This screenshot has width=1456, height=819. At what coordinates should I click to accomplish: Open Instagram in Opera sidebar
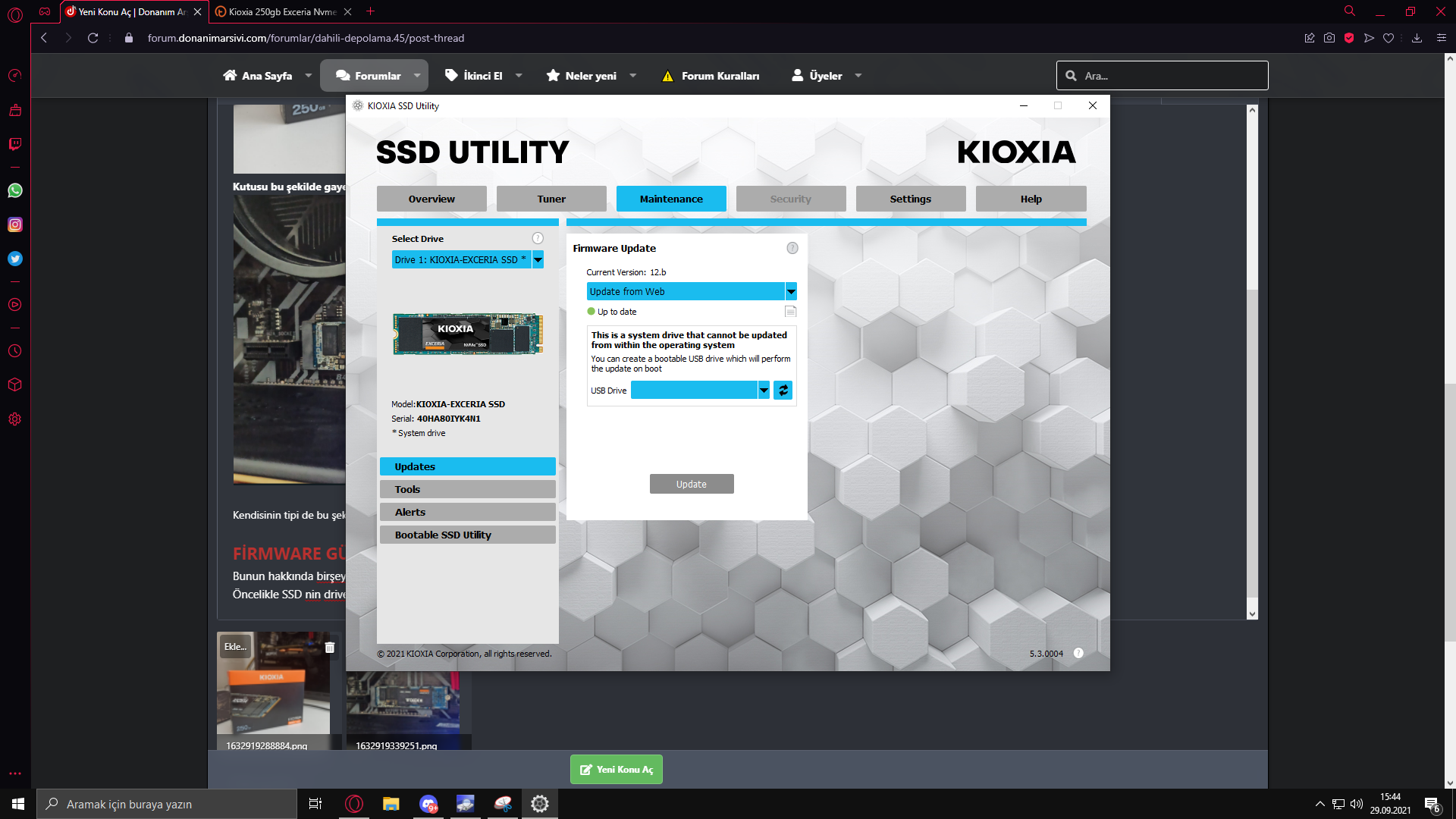15,224
